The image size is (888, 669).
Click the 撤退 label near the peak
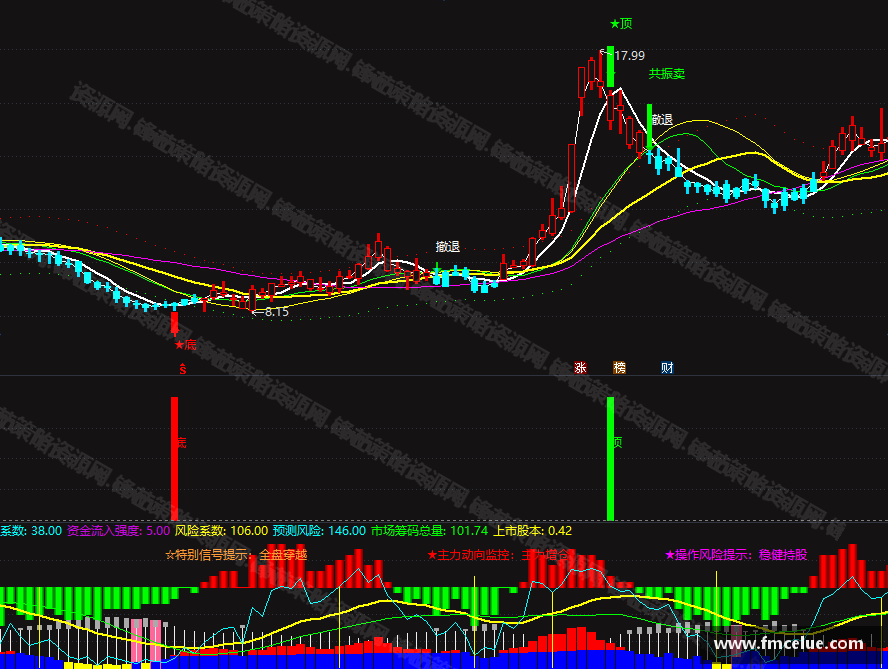point(662,120)
